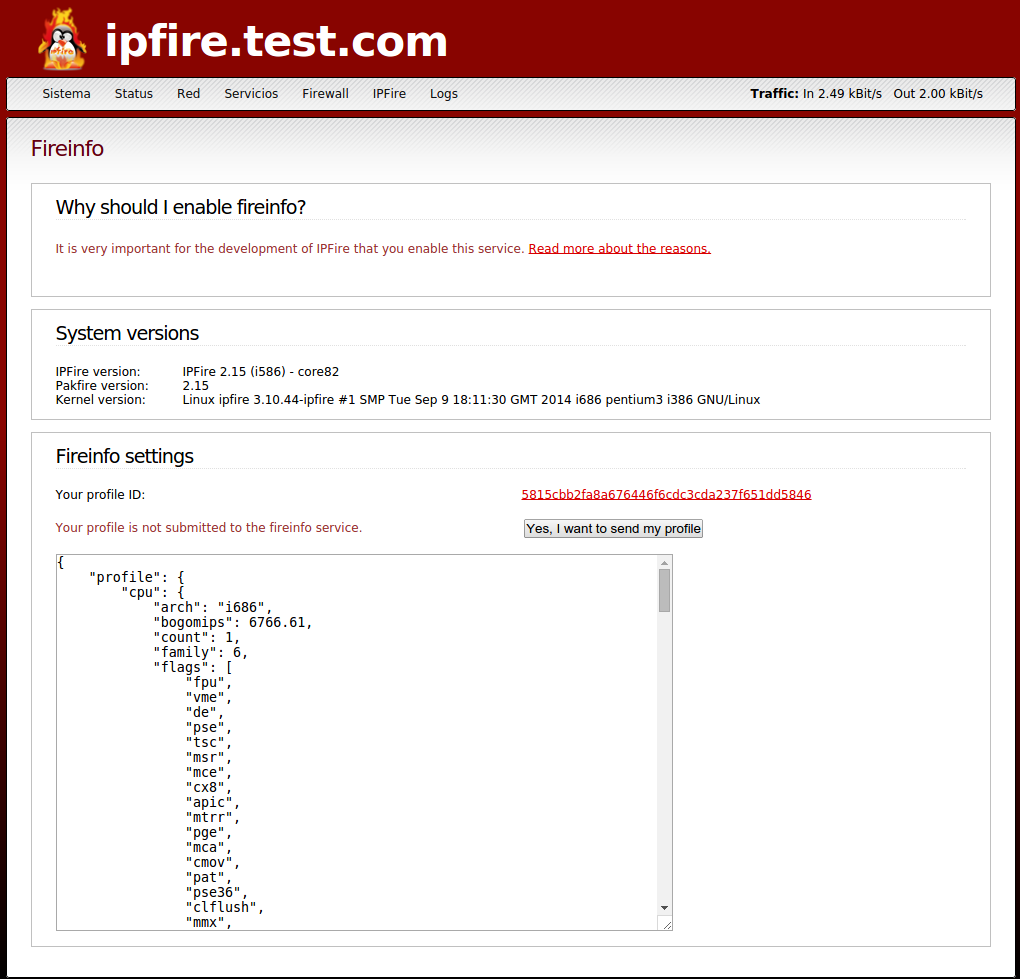Screen dimensions: 1020x979
Task: Open the Firewall menu
Action: pyautogui.click(x=325, y=93)
